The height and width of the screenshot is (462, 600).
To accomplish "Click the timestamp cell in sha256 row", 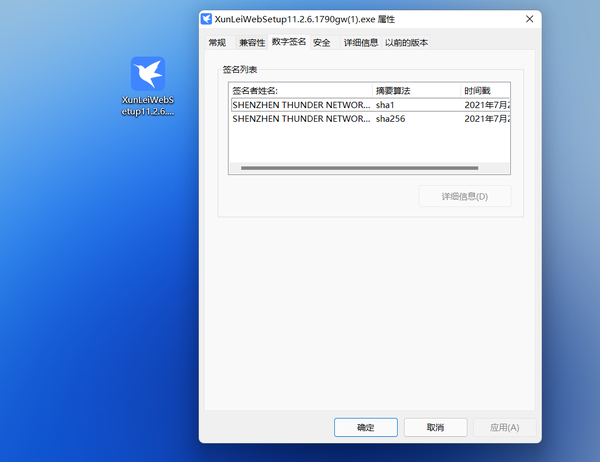I will coord(487,119).
